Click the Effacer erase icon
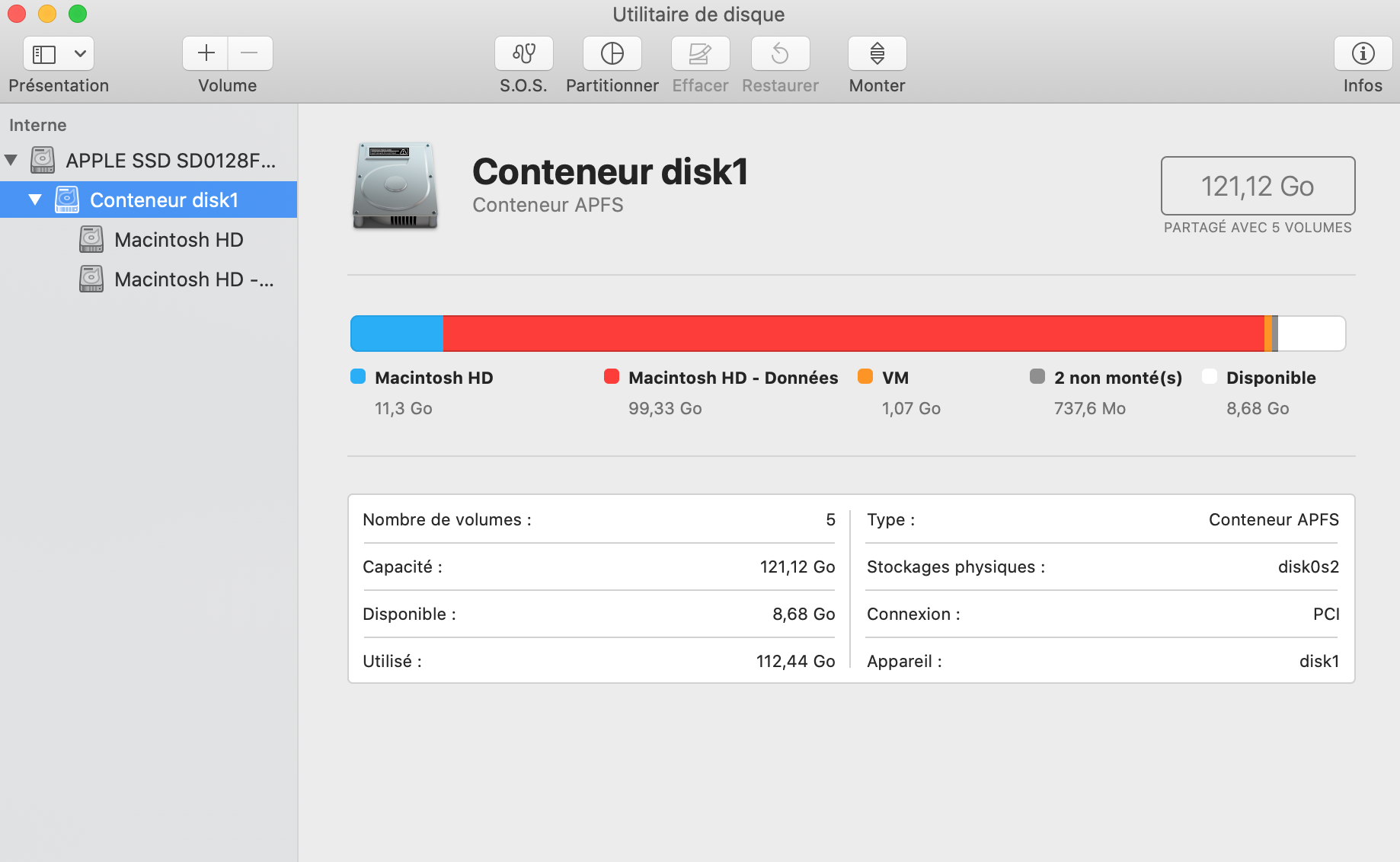Screen dimensions: 1400x862 click(700, 54)
